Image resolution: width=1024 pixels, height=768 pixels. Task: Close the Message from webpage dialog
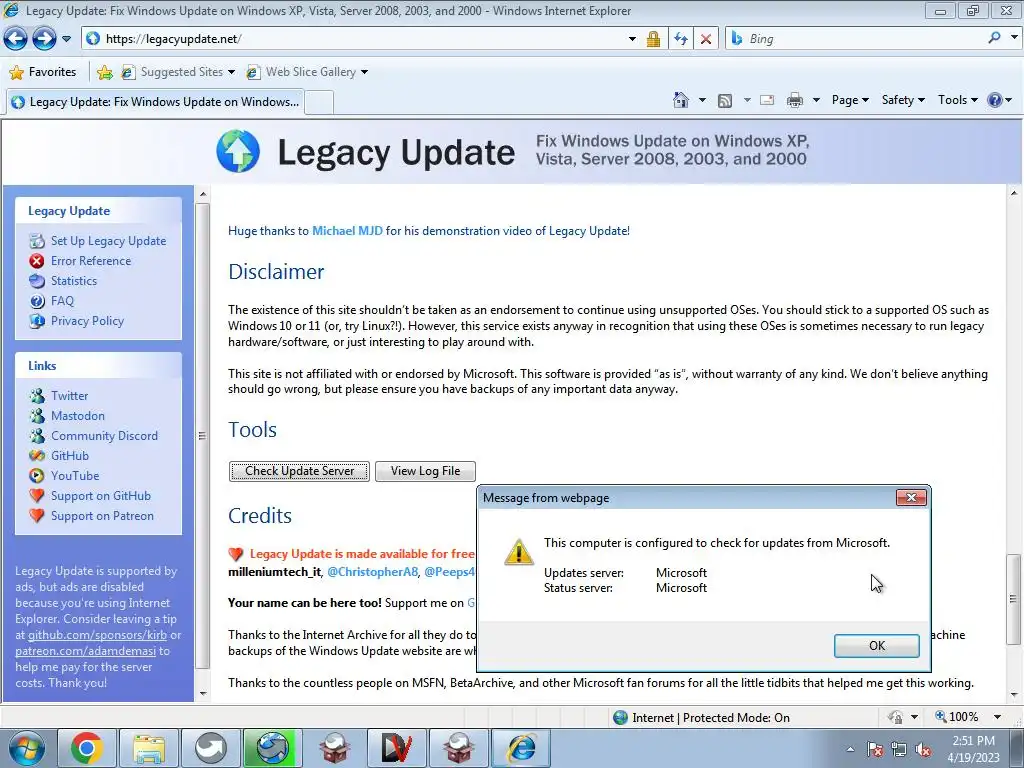(911, 498)
